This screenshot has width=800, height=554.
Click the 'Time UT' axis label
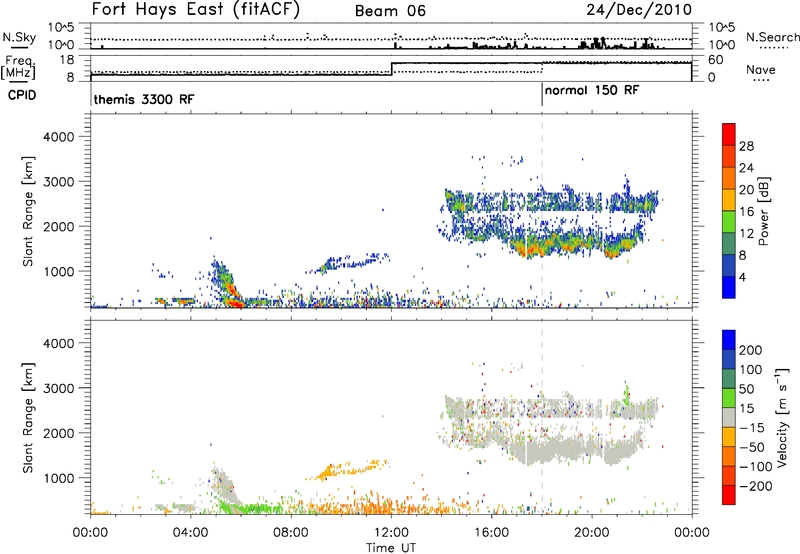pyautogui.click(x=391, y=548)
